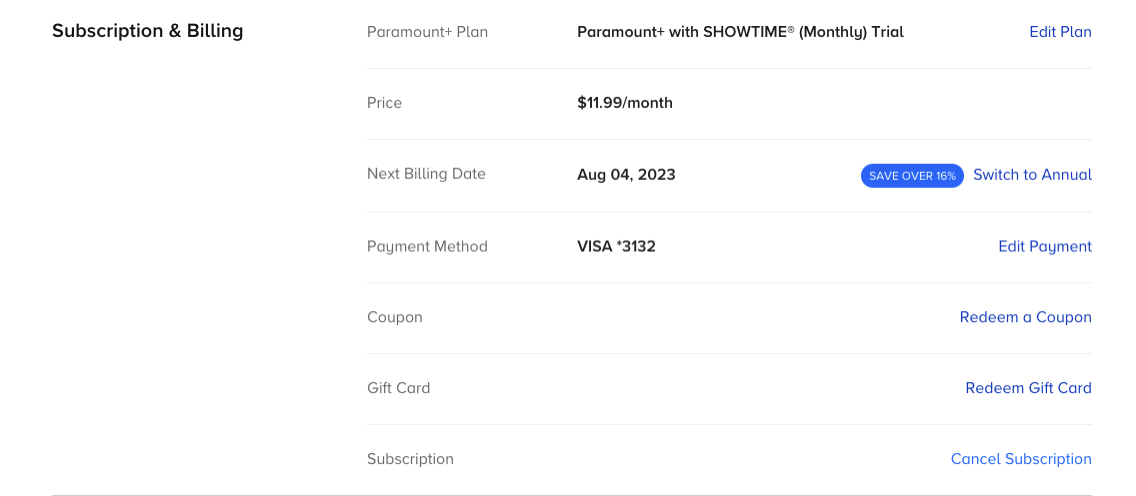Click the Paramount+ Plan label
The image size is (1136, 496).
click(x=427, y=32)
